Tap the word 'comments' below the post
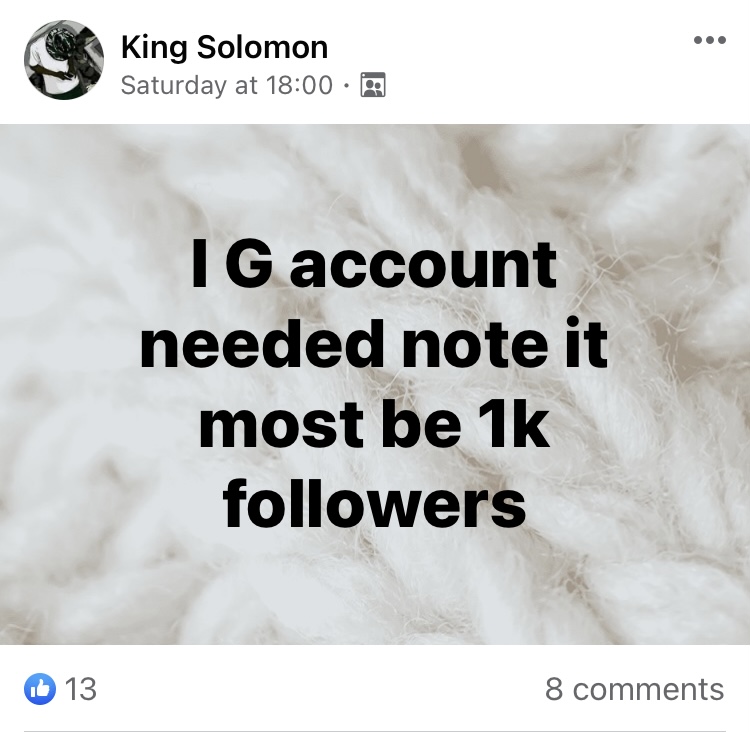This screenshot has height=732, width=750. pyautogui.click(x=648, y=689)
